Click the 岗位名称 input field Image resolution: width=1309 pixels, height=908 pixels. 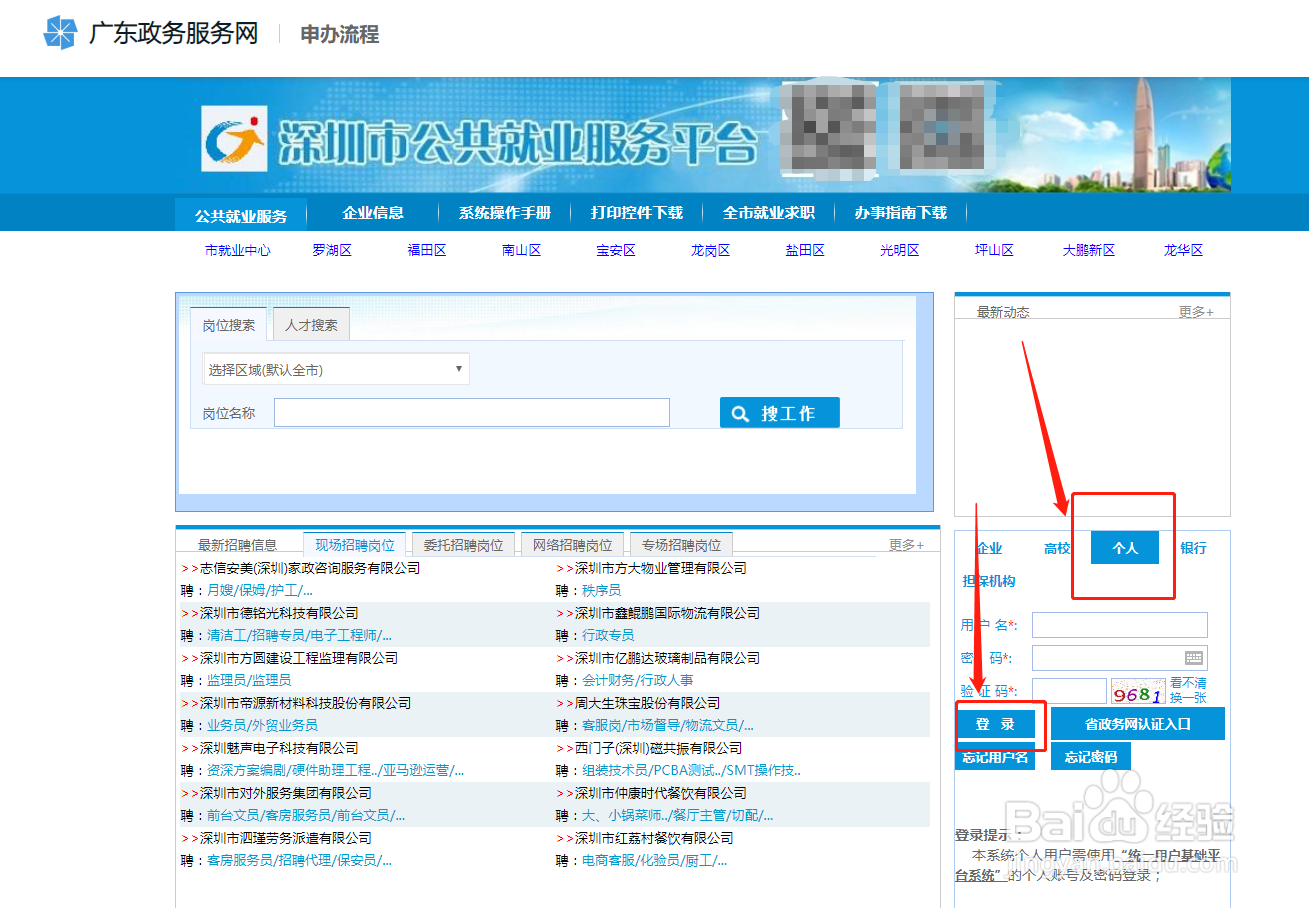pos(472,413)
